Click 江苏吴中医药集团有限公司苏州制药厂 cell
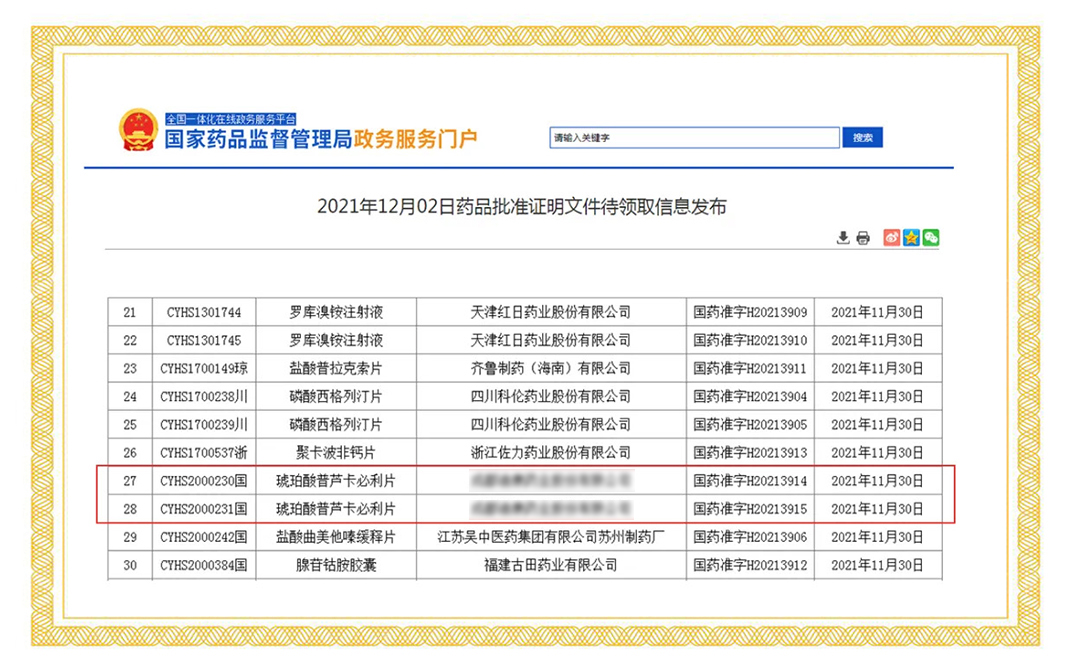Viewport: 1071px width, 670px height. (x=550, y=537)
